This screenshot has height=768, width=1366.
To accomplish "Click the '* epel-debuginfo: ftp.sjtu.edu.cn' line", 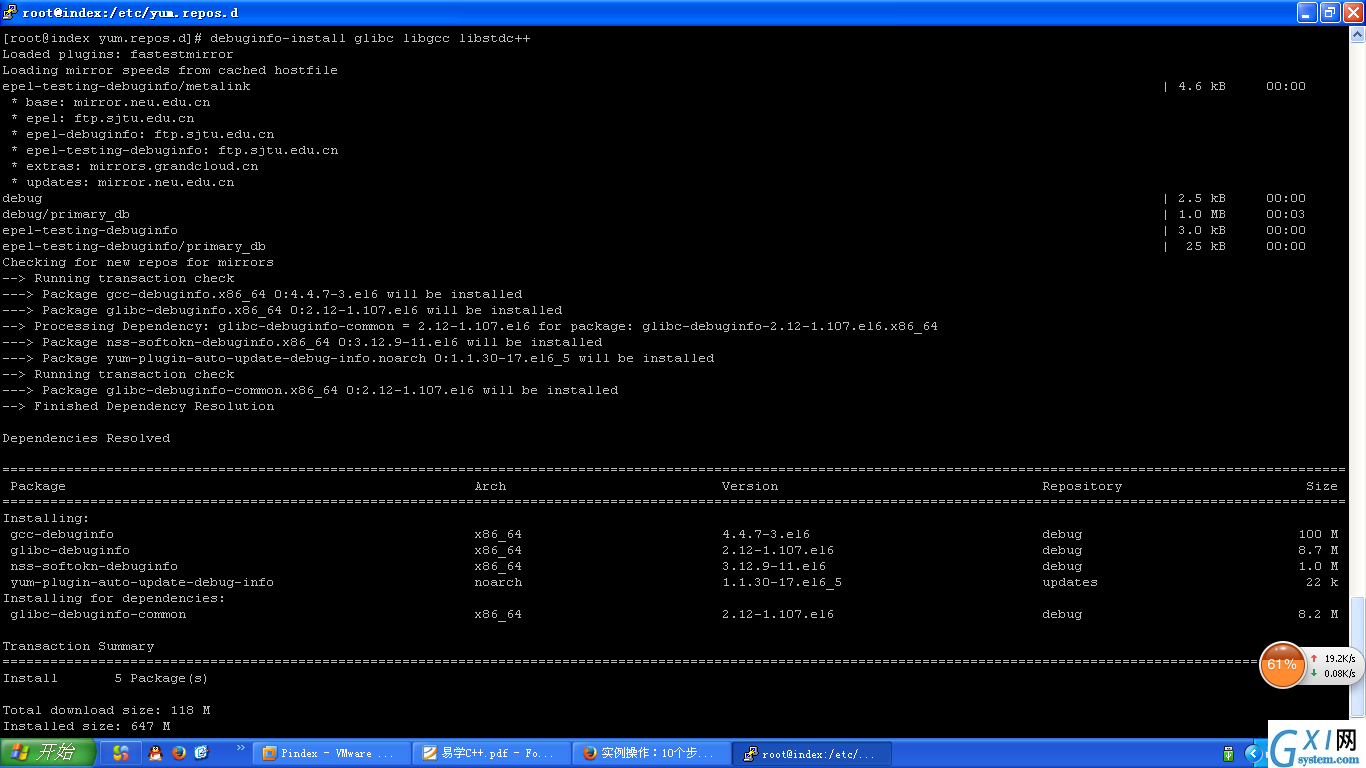I will pos(142,134).
